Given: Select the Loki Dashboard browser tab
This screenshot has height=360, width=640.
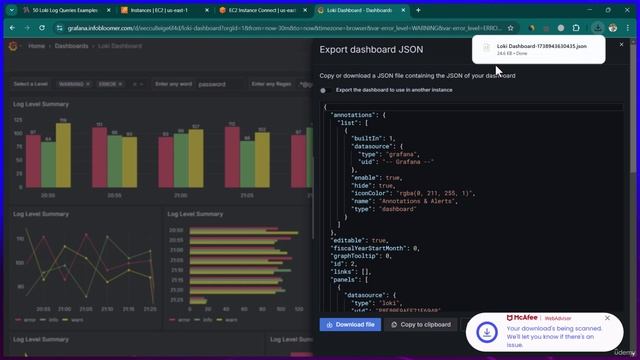Looking at the screenshot, I should 359,10.
